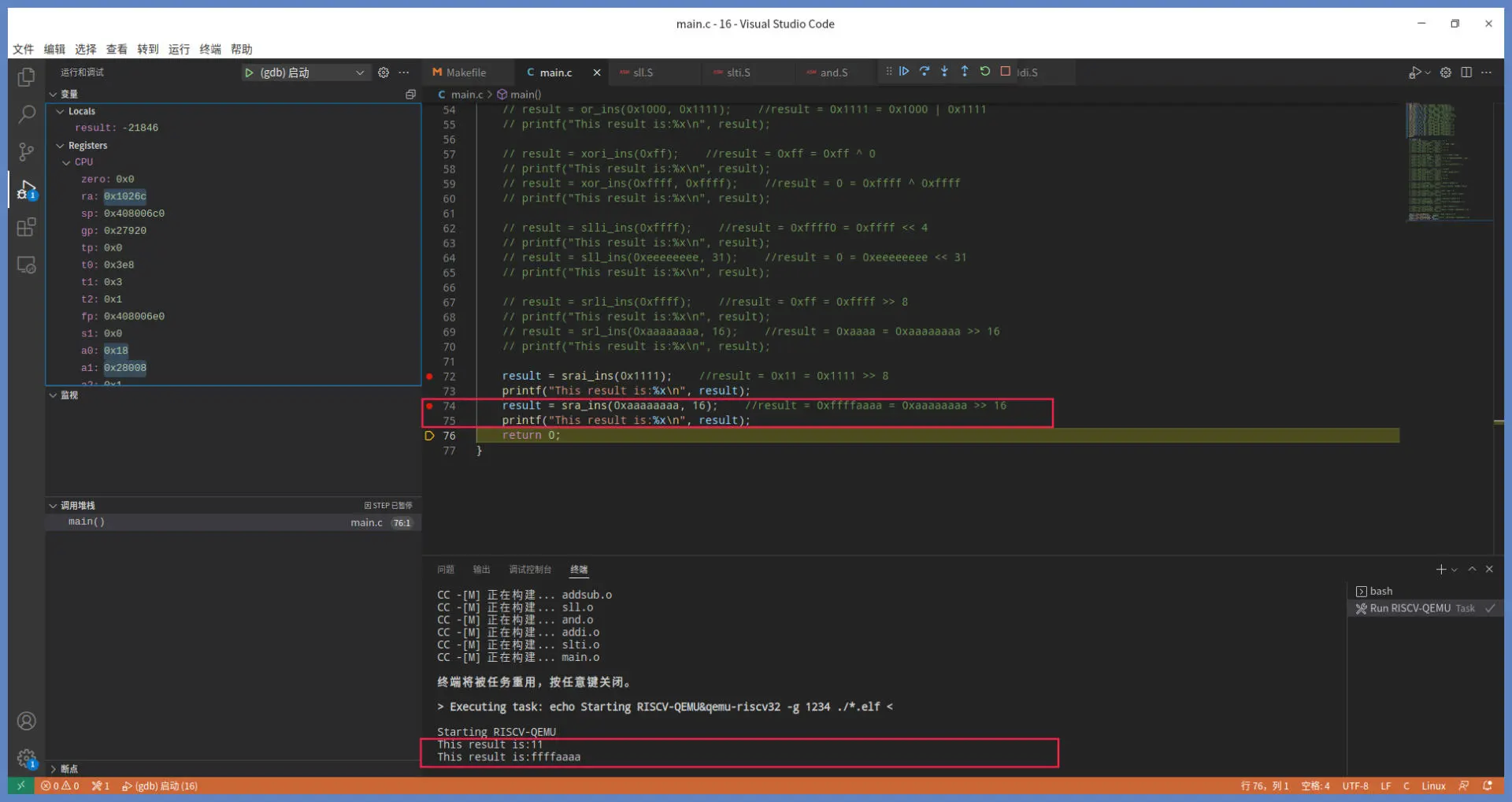Open editor more actions ellipsis
1512x802 pixels.
coord(1487,72)
